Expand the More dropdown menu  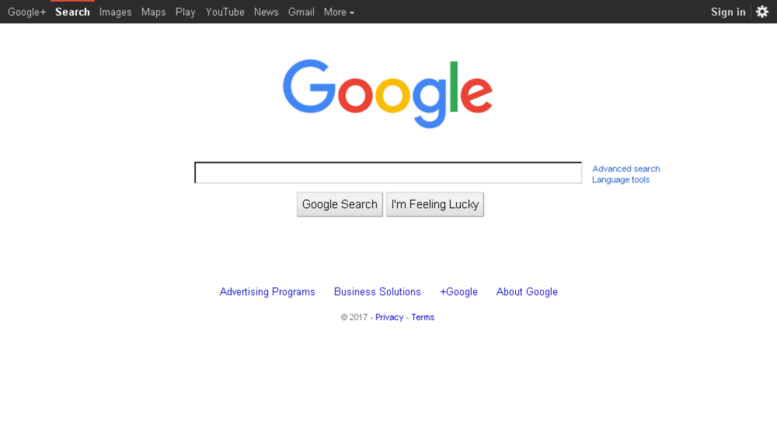[x=339, y=12]
